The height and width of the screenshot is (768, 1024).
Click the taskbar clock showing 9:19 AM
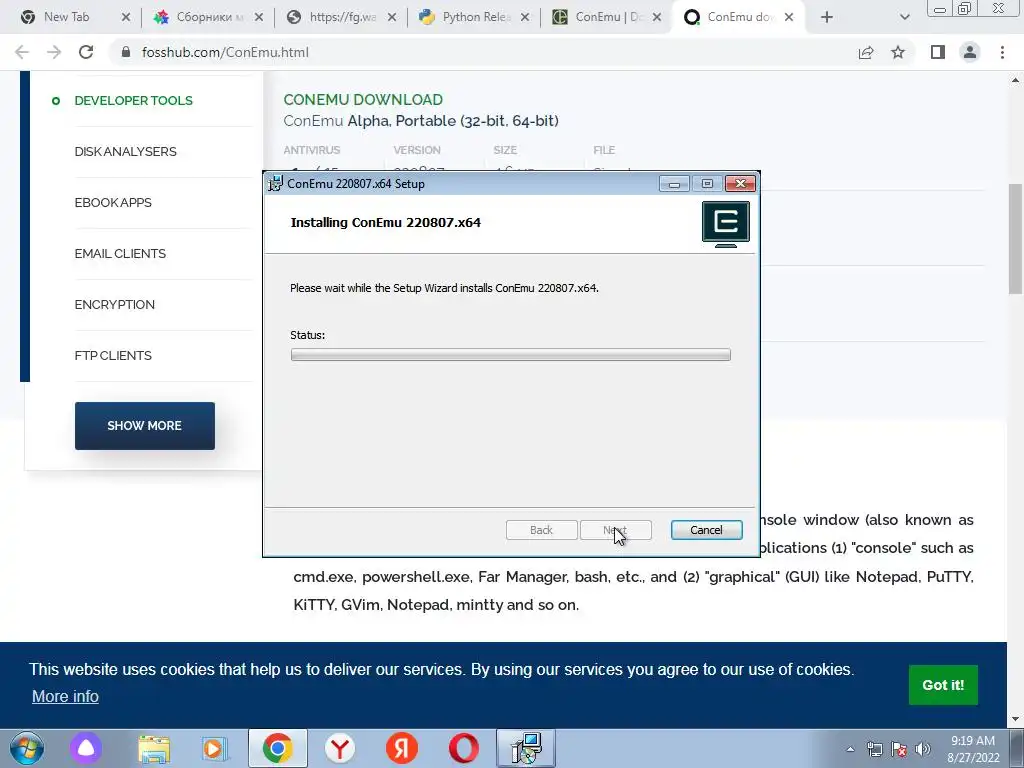tap(973, 749)
